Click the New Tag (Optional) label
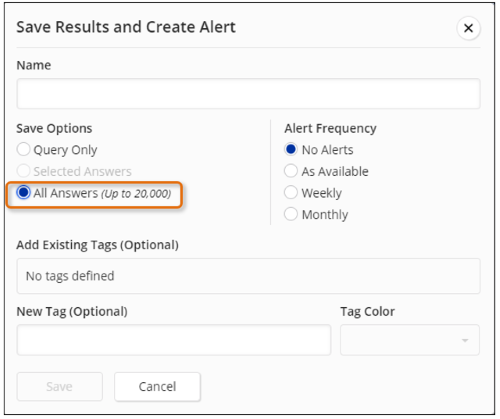The height and width of the screenshot is (419, 500). 72,312
